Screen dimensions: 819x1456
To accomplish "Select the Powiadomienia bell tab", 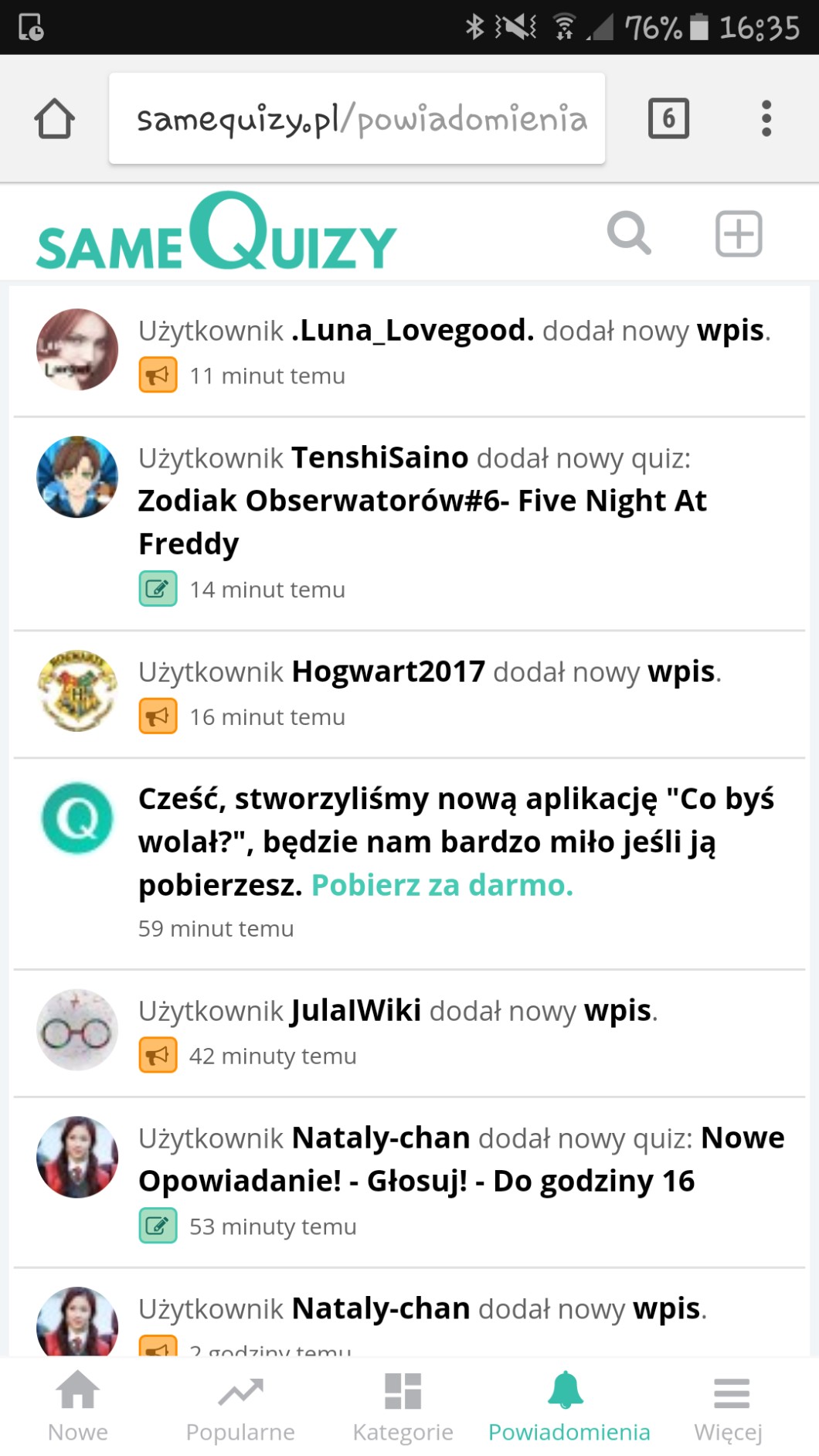I will coord(569,1407).
